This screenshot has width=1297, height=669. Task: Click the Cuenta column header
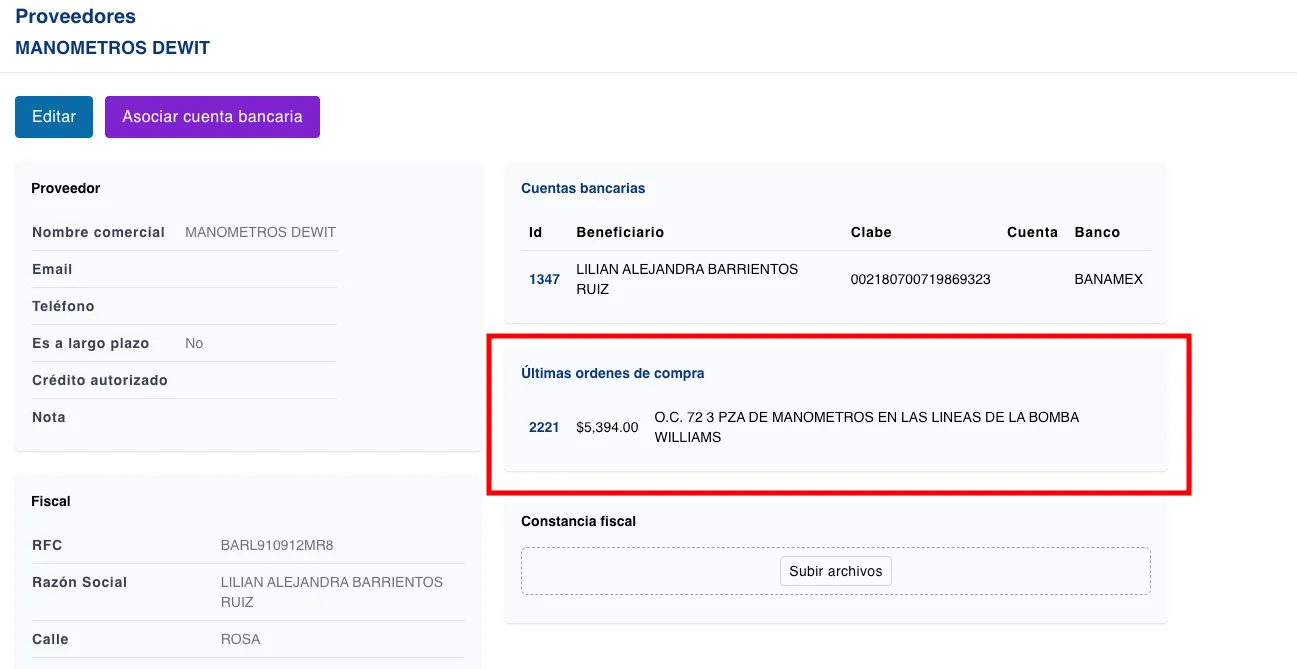pyautogui.click(x=1032, y=232)
